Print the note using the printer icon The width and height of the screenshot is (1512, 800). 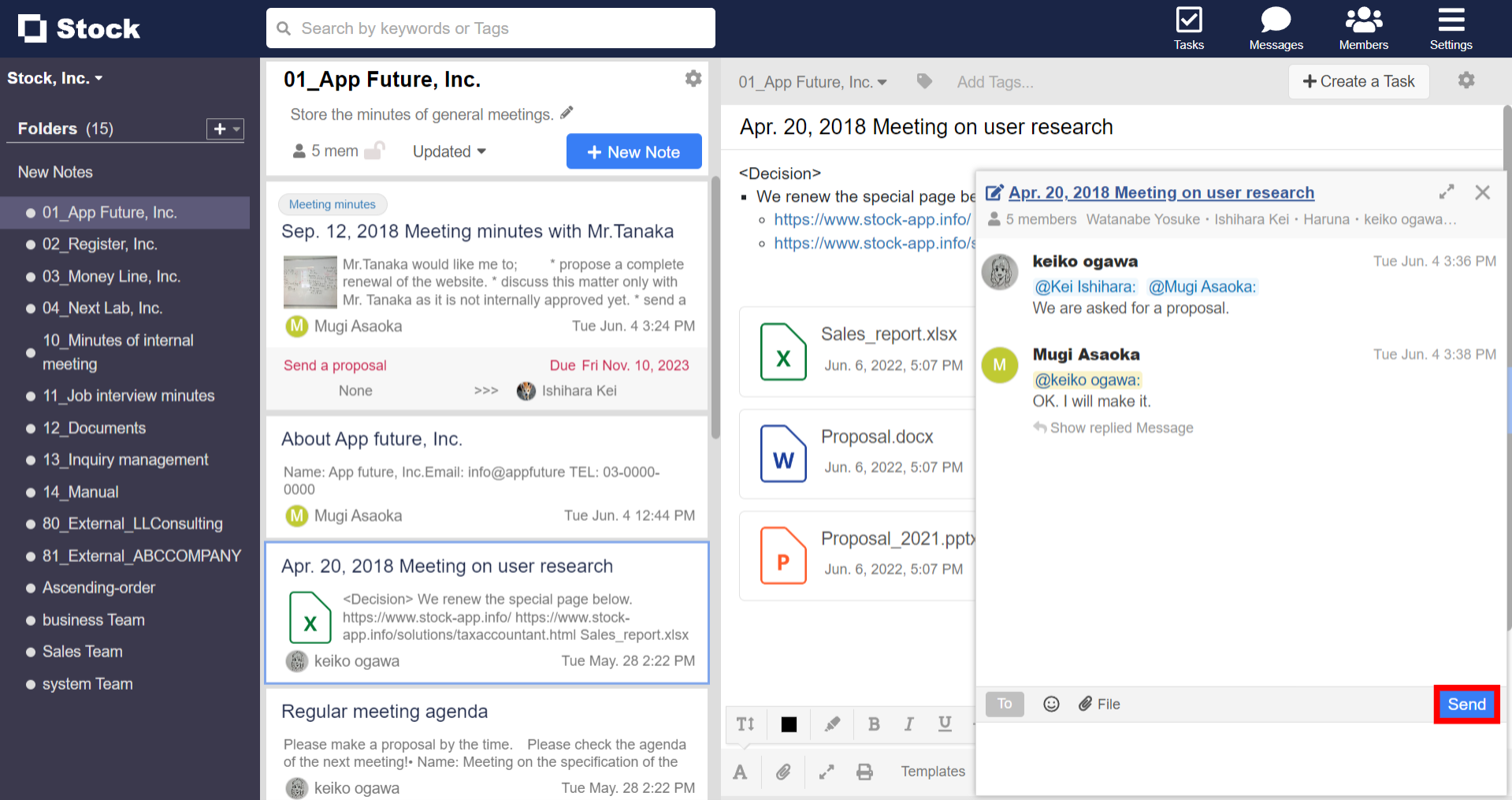coord(864,772)
